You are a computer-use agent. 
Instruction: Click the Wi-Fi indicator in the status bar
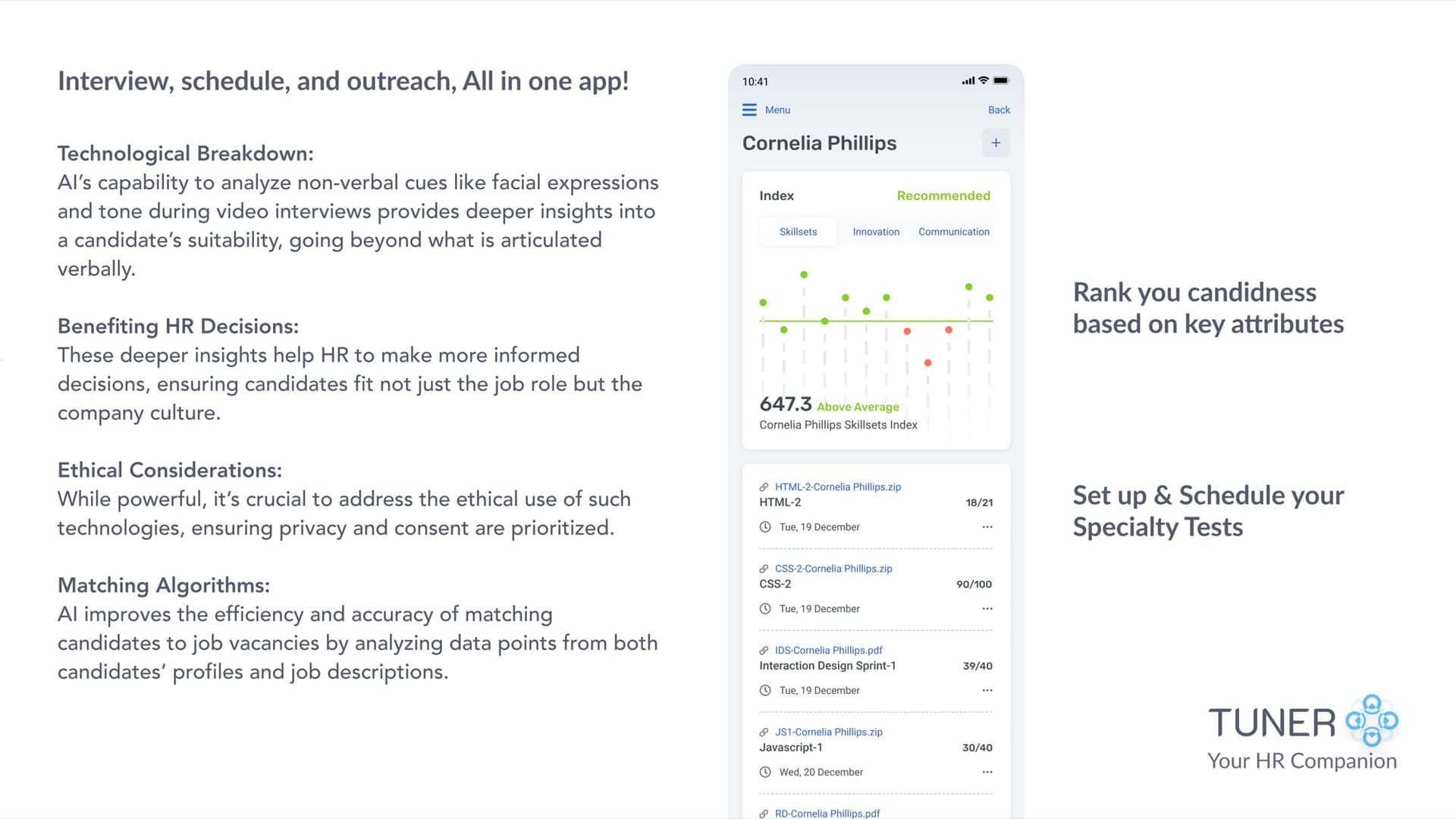click(983, 80)
